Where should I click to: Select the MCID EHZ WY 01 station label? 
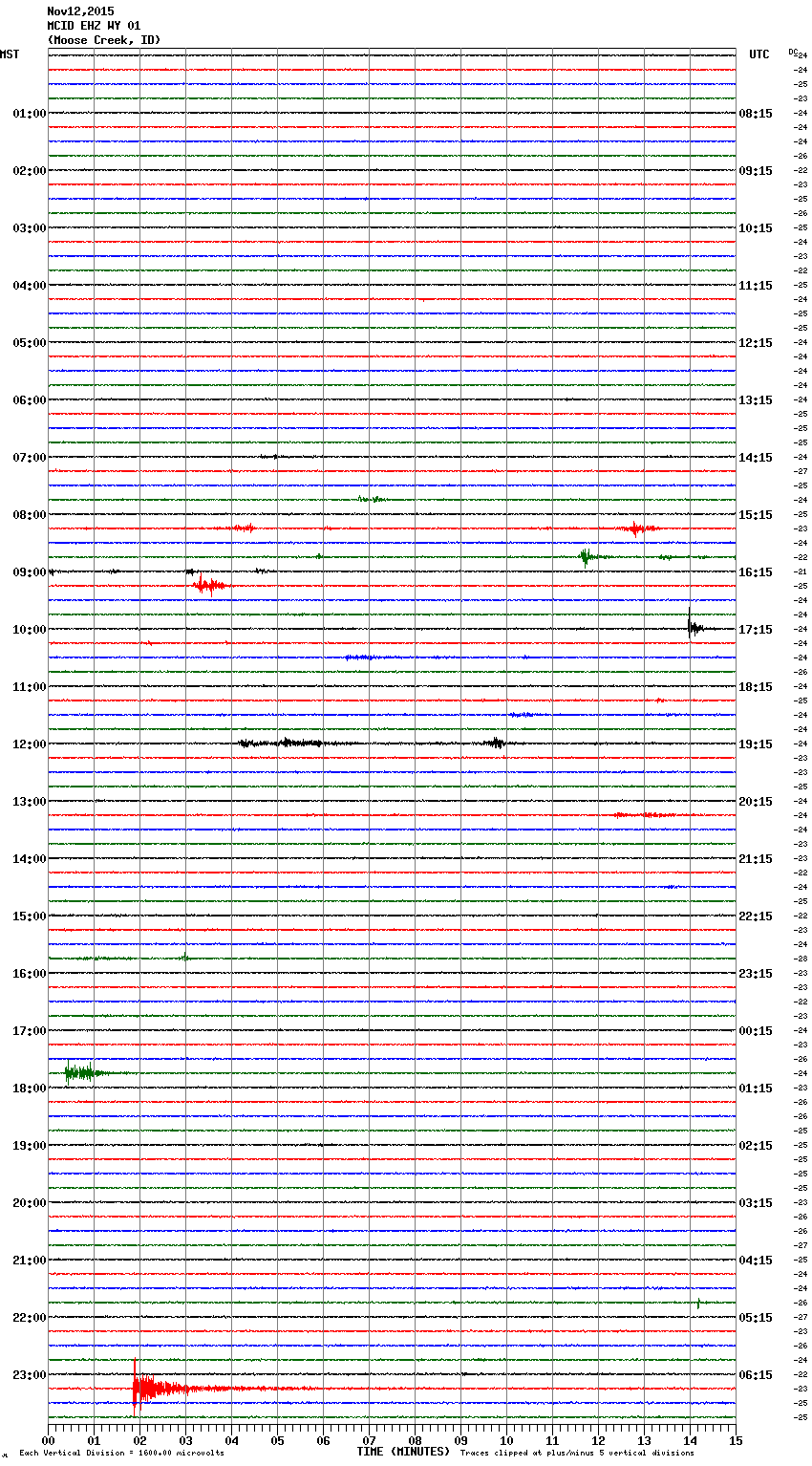(94, 26)
